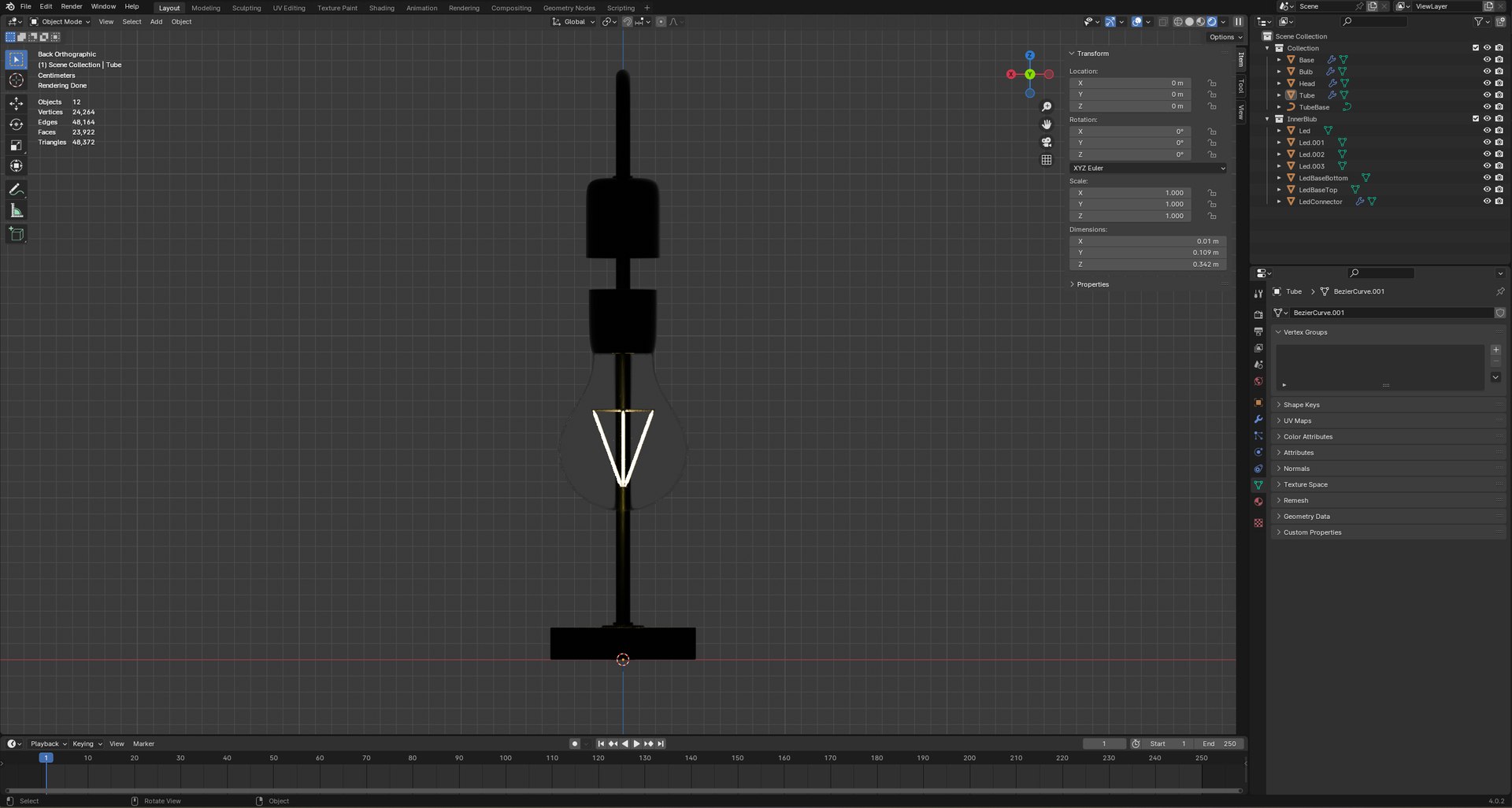Open the Object properties tab
This screenshot has width=1512, height=808.
1258,402
